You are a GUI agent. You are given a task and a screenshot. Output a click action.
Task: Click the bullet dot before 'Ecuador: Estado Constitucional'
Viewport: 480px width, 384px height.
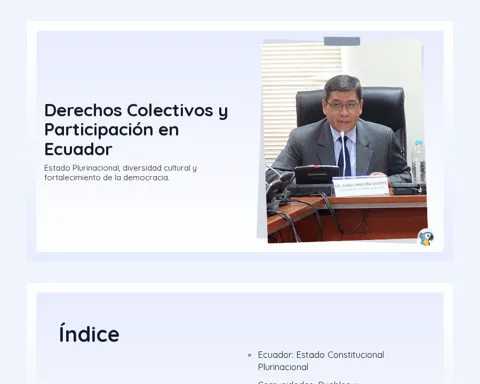tap(250, 355)
